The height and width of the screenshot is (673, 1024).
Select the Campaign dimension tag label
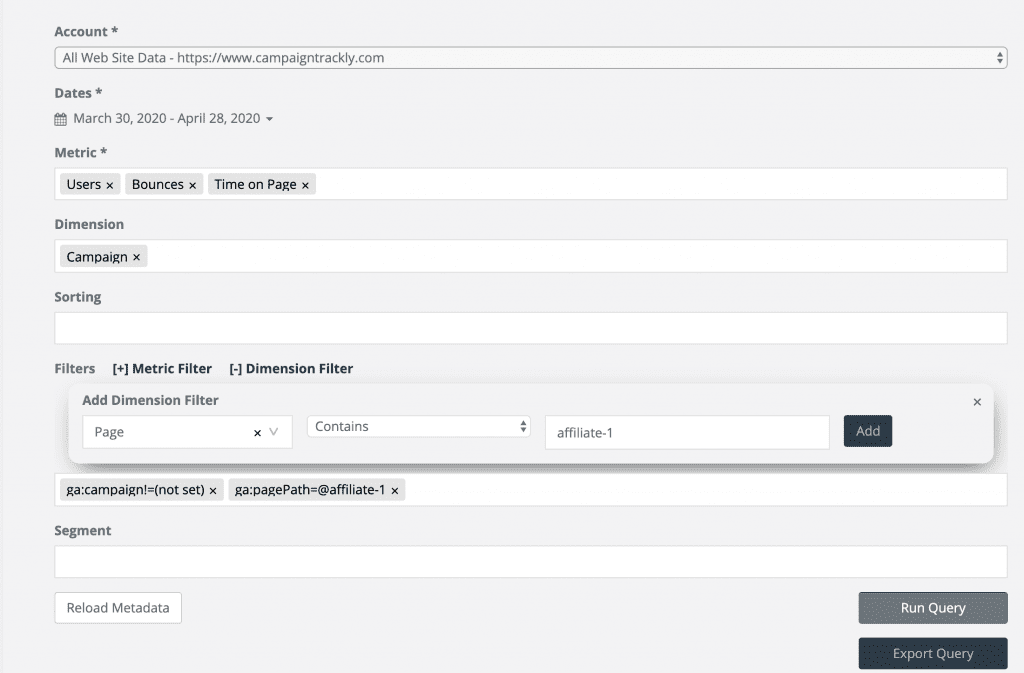pyautogui.click(x=97, y=257)
